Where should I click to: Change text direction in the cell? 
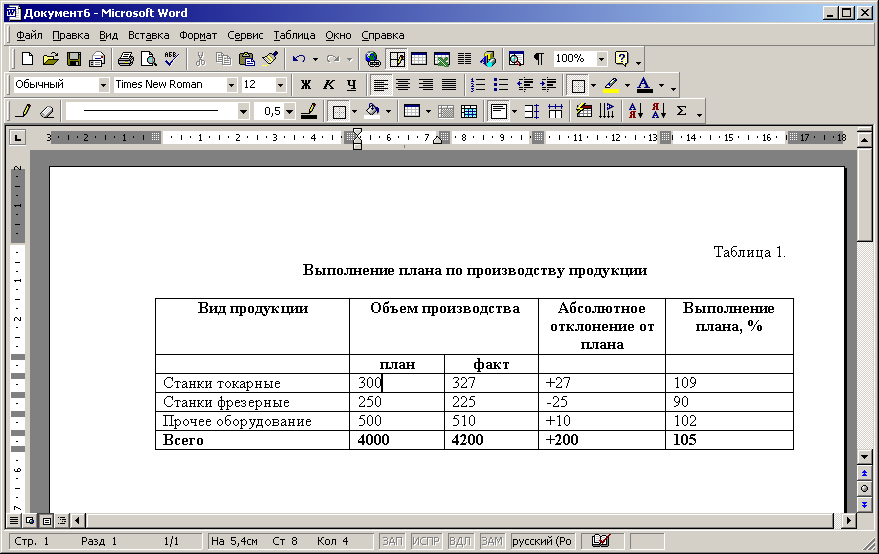click(x=607, y=111)
